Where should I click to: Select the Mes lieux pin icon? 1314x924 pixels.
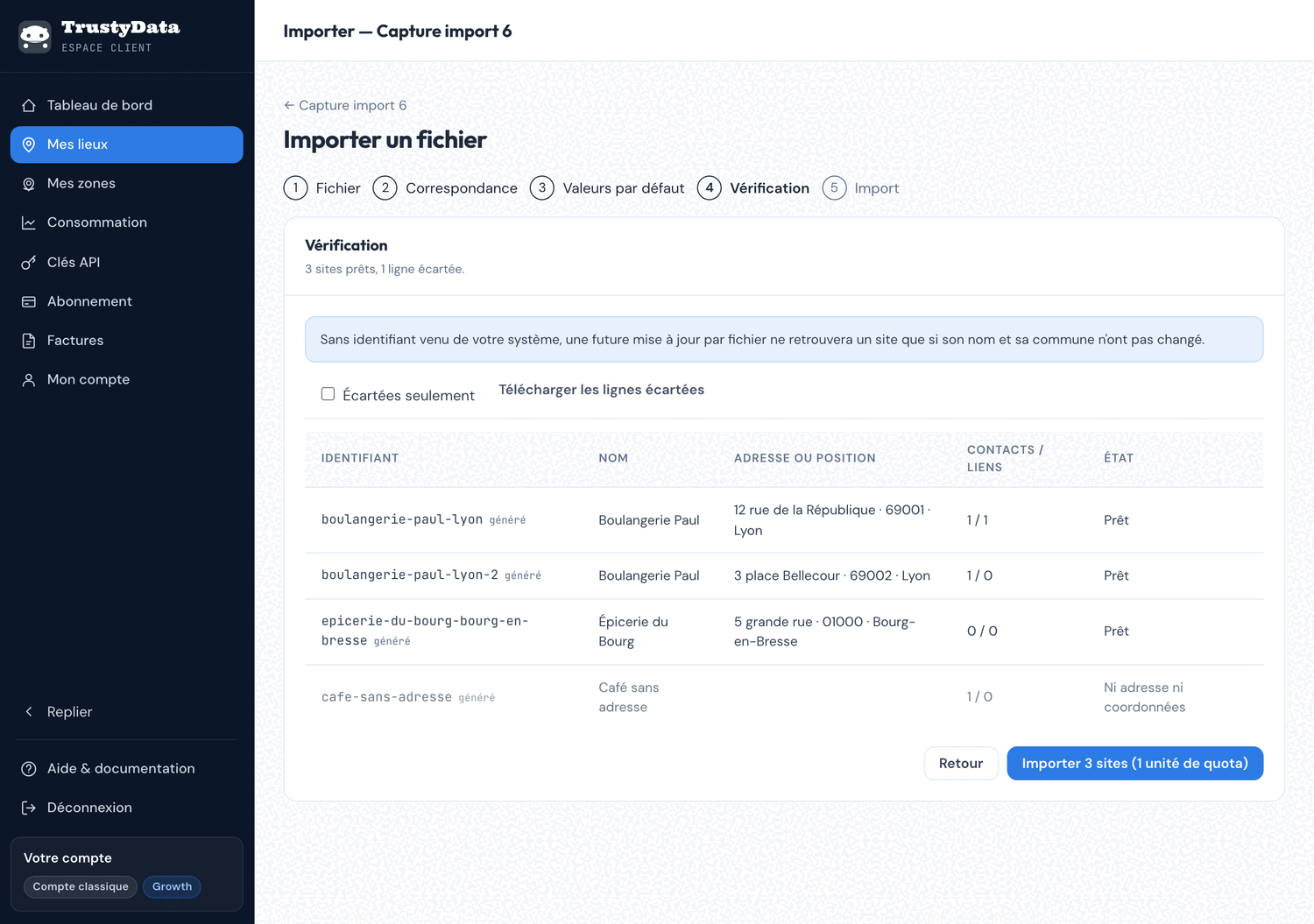pyautogui.click(x=29, y=145)
